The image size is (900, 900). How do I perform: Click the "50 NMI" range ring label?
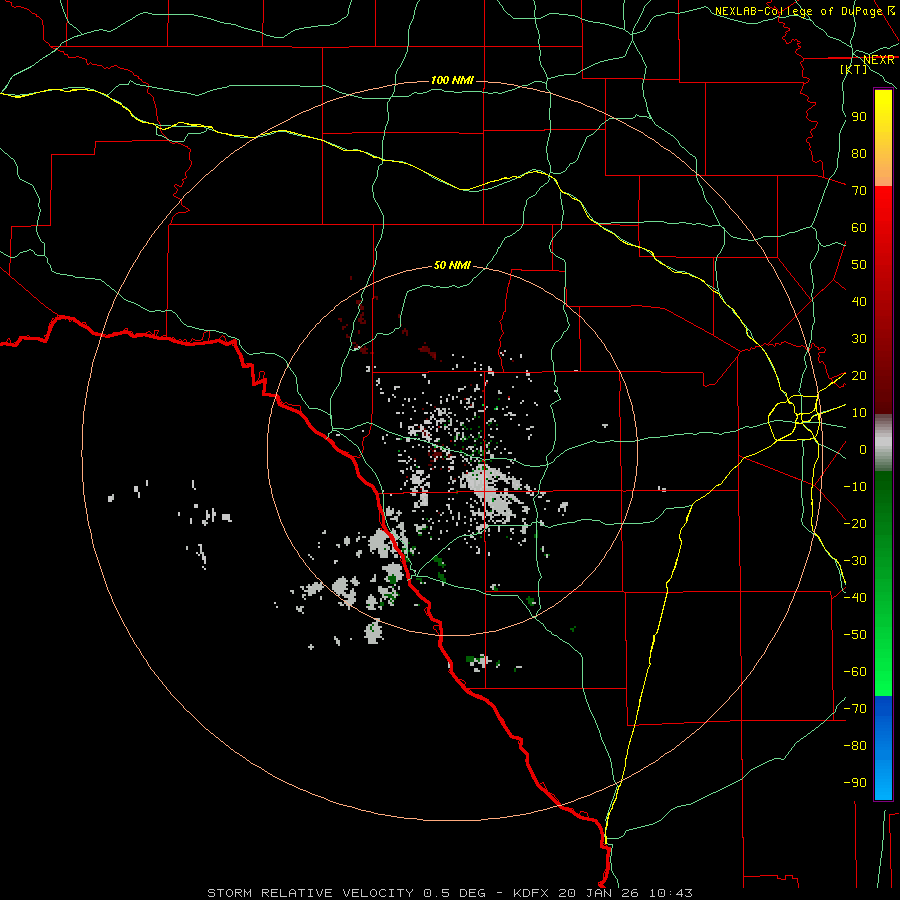[452, 265]
